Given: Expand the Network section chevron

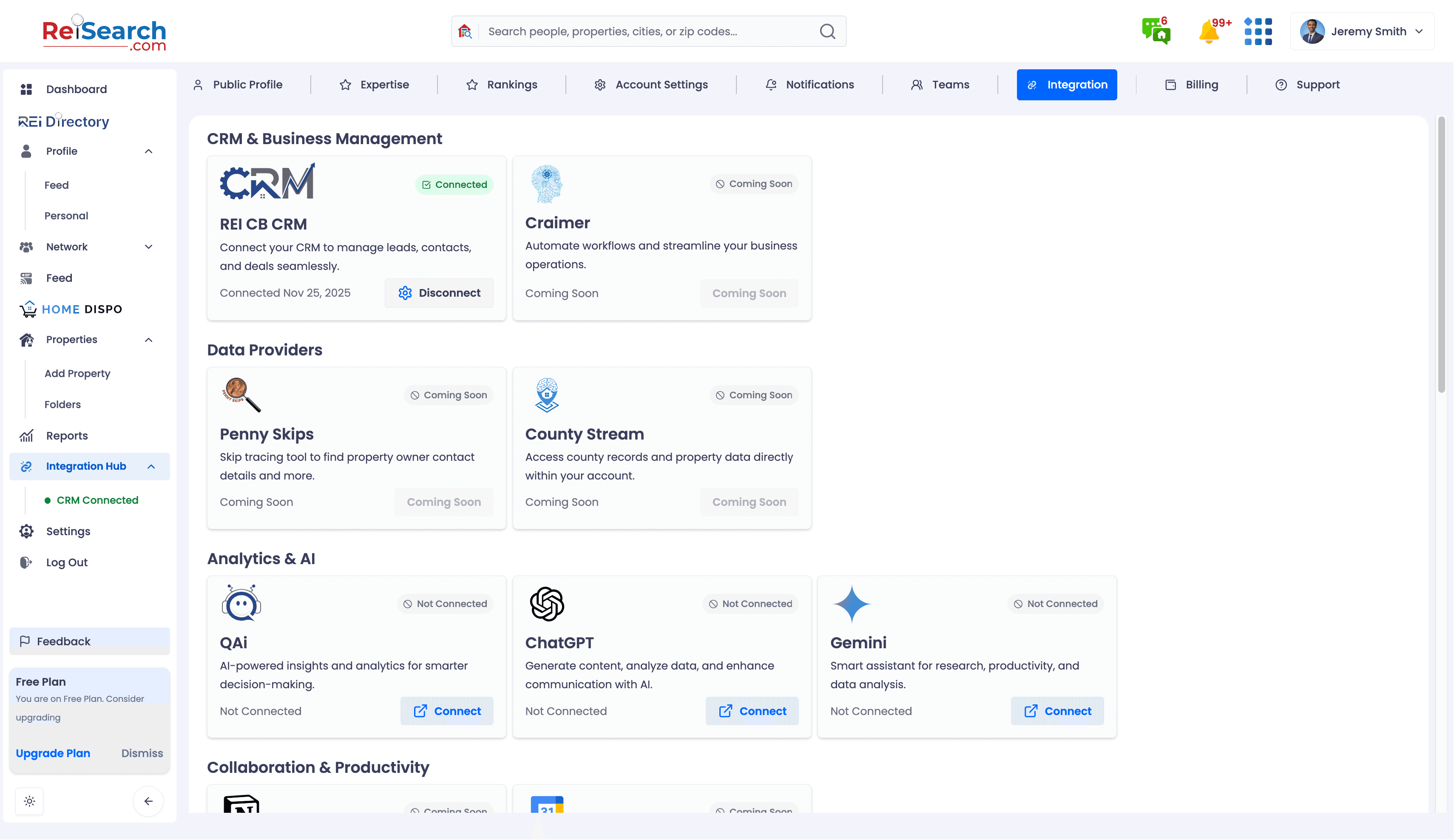Looking at the screenshot, I should [x=148, y=247].
